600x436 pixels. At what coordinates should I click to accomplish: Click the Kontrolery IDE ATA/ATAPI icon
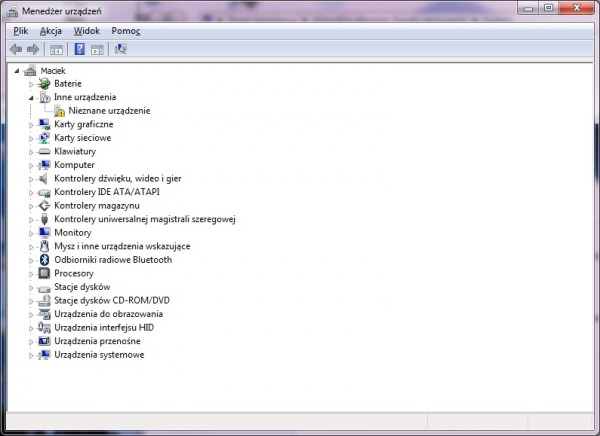[x=44, y=193]
